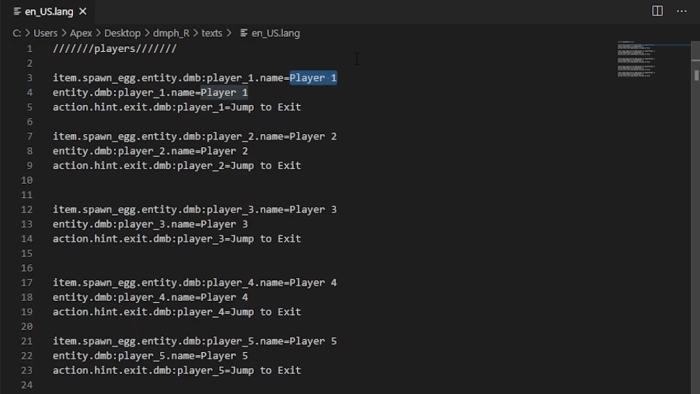Click 'item.spawn_egg.entity.dmb:player_2.name=Player 2' line
Image resolution: width=700 pixels, height=394 pixels.
(195, 137)
